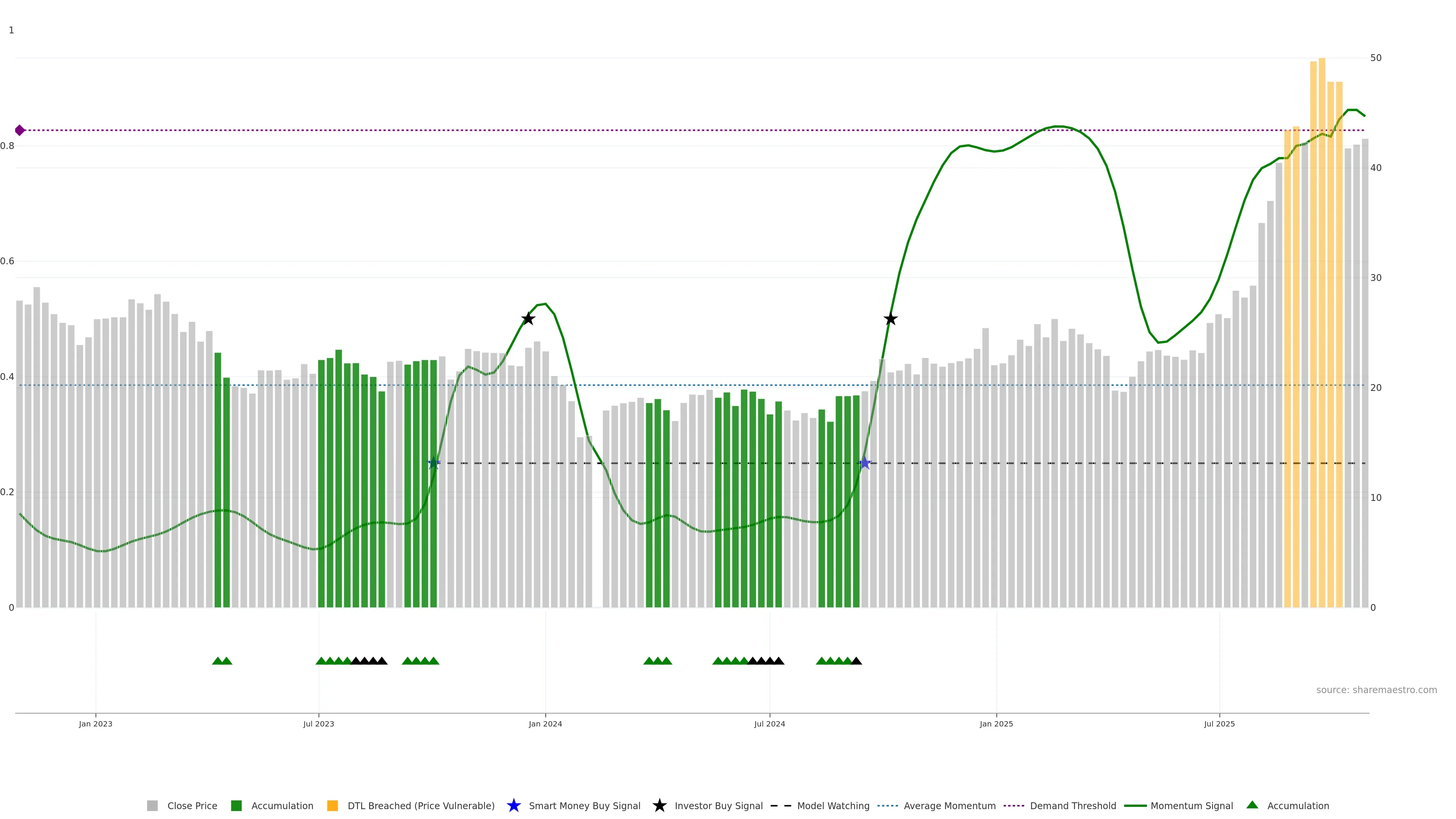Click the Jan 2025 x-axis label
The height and width of the screenshot is (819, 1456).
[x=996, y=723]
